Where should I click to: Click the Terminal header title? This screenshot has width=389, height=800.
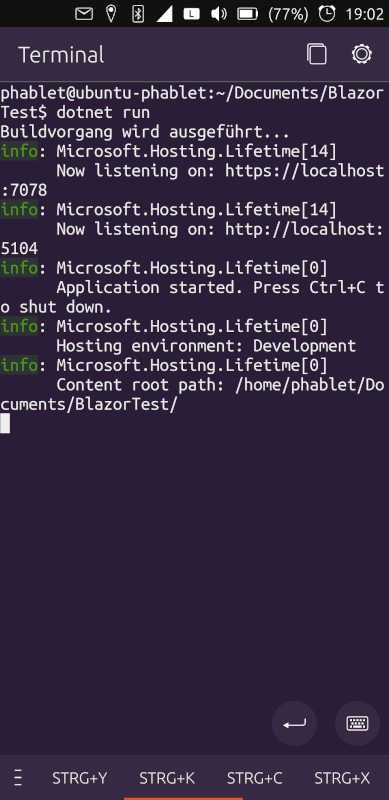tap(61, 55)
